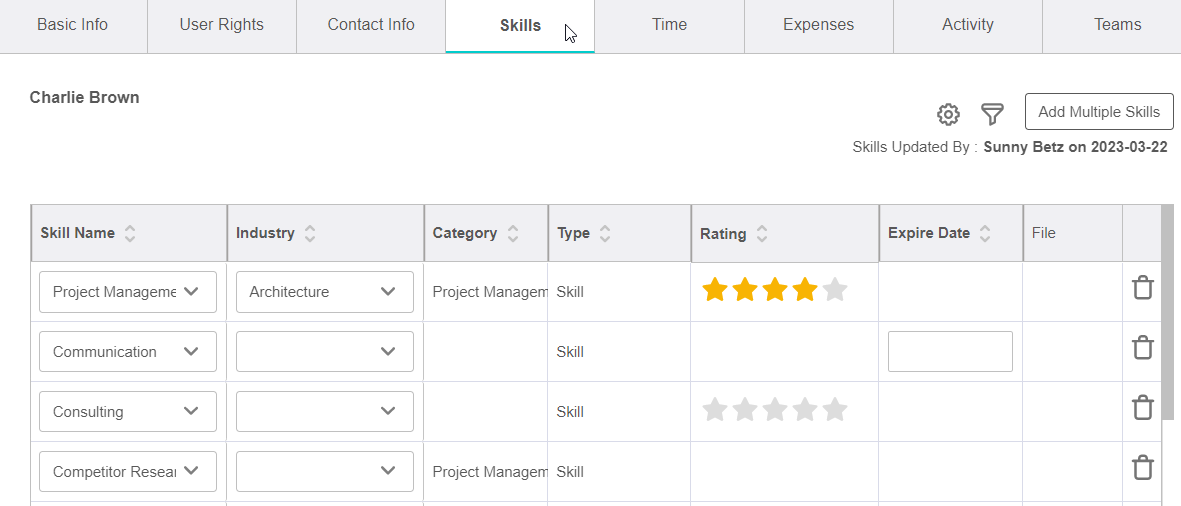This screenshot has width=1181, height=506.
Task: Open the industry dropdown in Consulting row
Action: tap(325, 412)
